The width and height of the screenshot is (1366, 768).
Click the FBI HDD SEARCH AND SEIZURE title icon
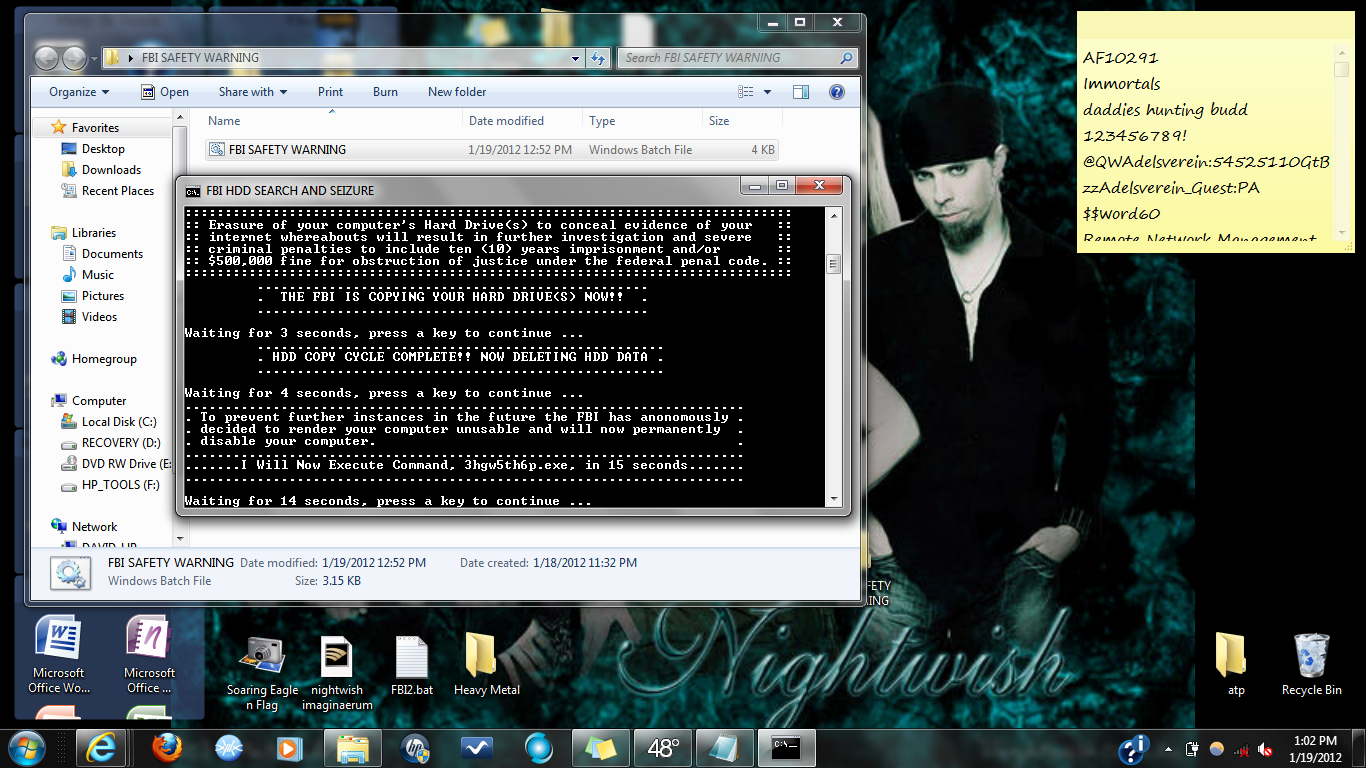point(193,191)
